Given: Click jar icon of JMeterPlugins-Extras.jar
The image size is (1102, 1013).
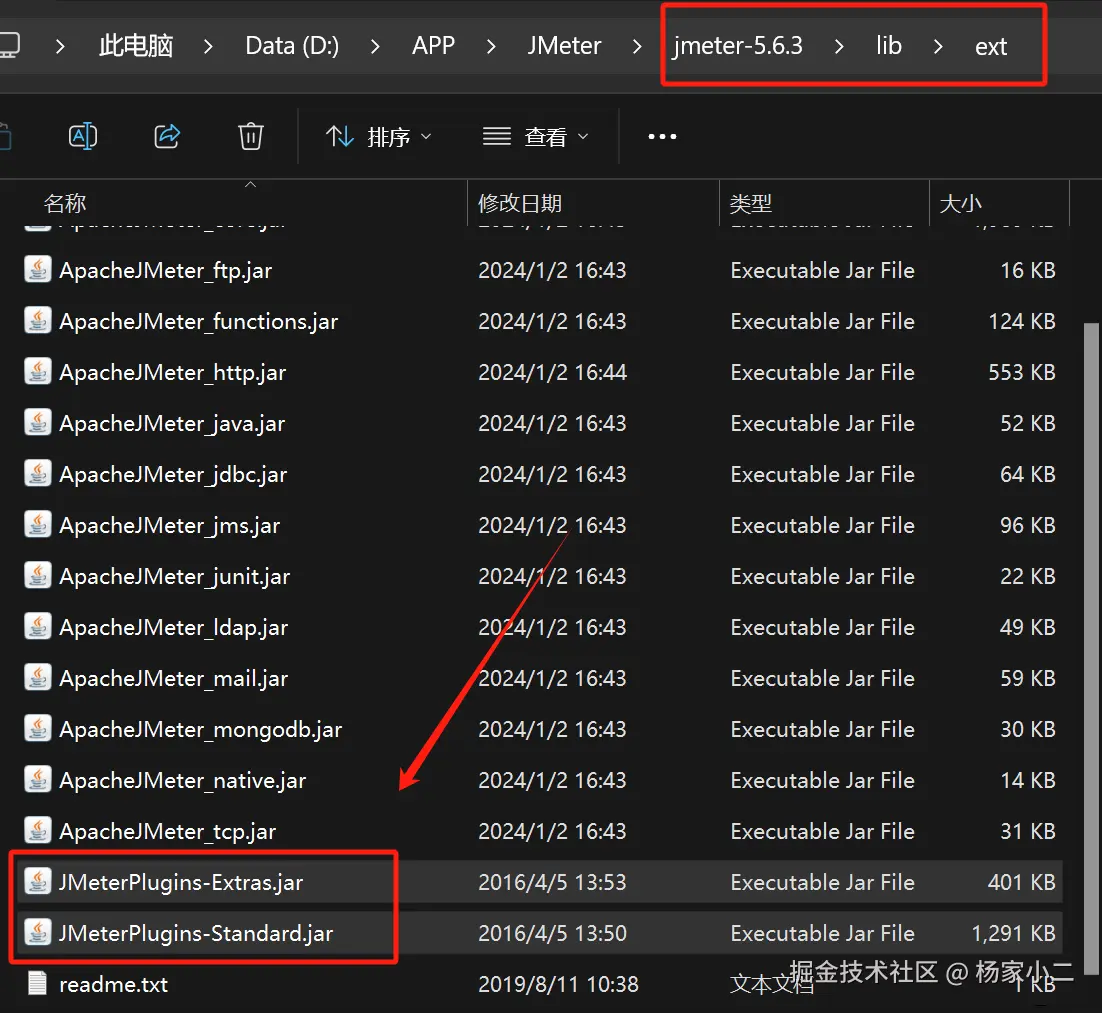Looking at the screenshot, I should pyautogui.click(x=38, y=881).
